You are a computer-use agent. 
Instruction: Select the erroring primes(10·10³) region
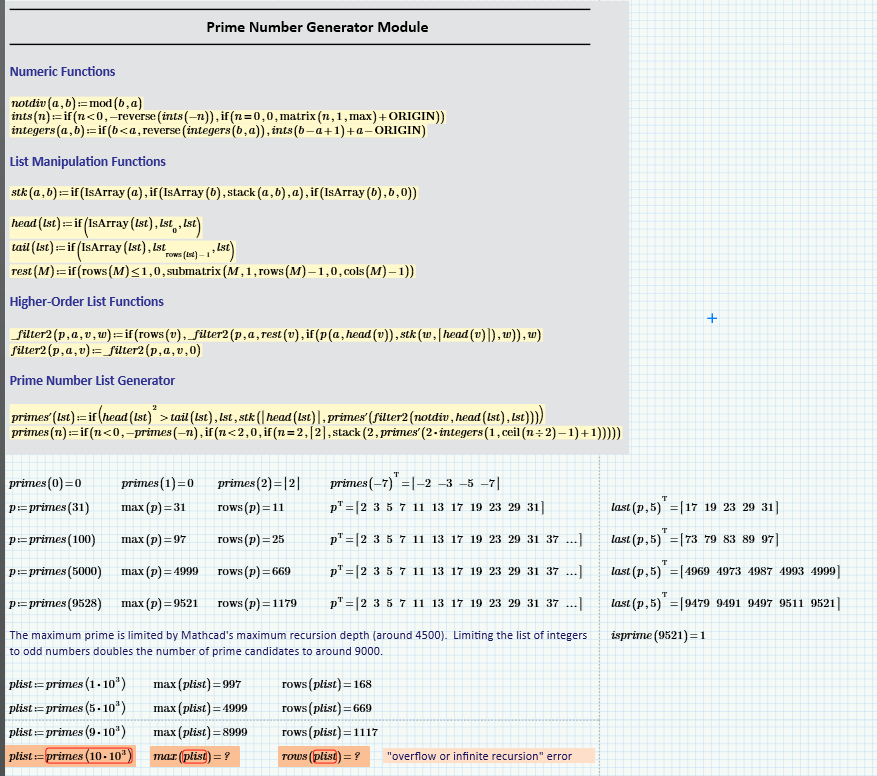click(70, 756)
